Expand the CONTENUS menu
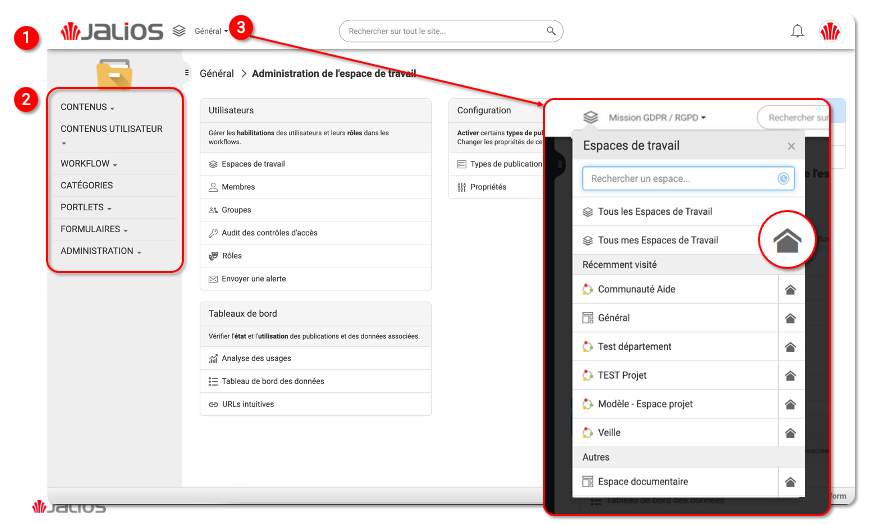Image resolution: width=870 pixels, height=524 pixels. (87, 107)
